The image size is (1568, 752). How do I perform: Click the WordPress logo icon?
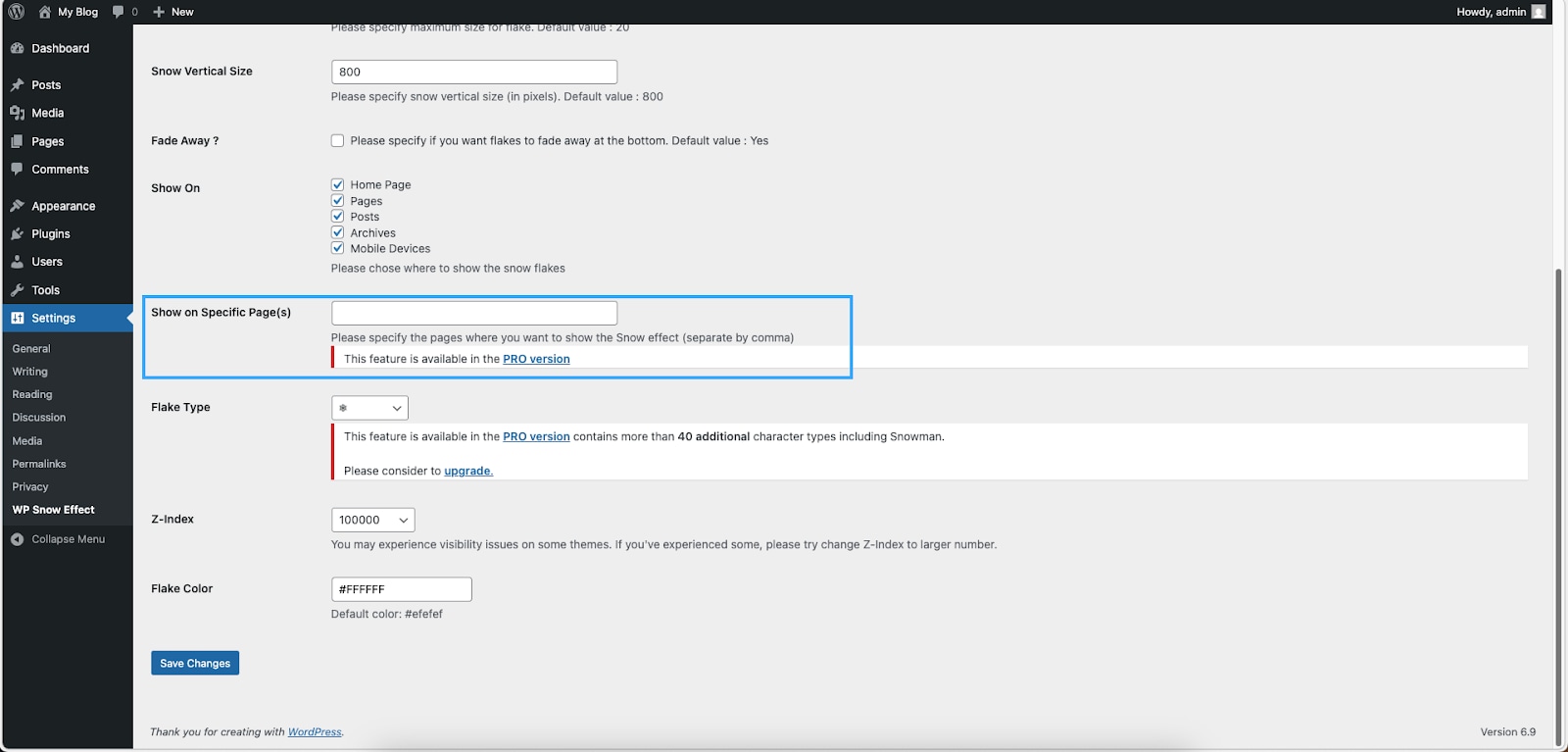click(x=17, y=12)
